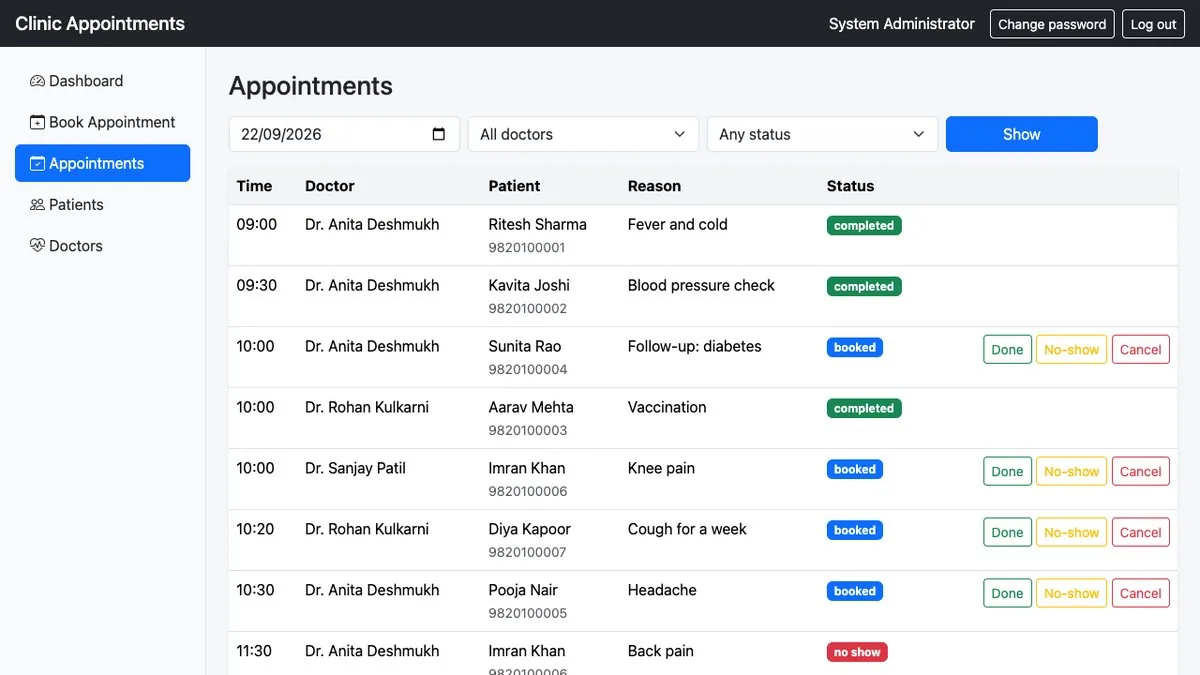Click the Clinic Appointments brand title
This screenshot has width=1200, height=675.
pos(100,24)
